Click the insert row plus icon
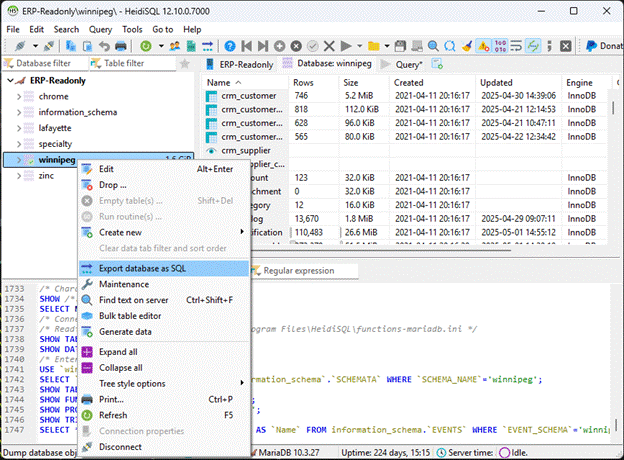This screenshot has height=460, width=624. pyautogui.click(x=279, y=46)
